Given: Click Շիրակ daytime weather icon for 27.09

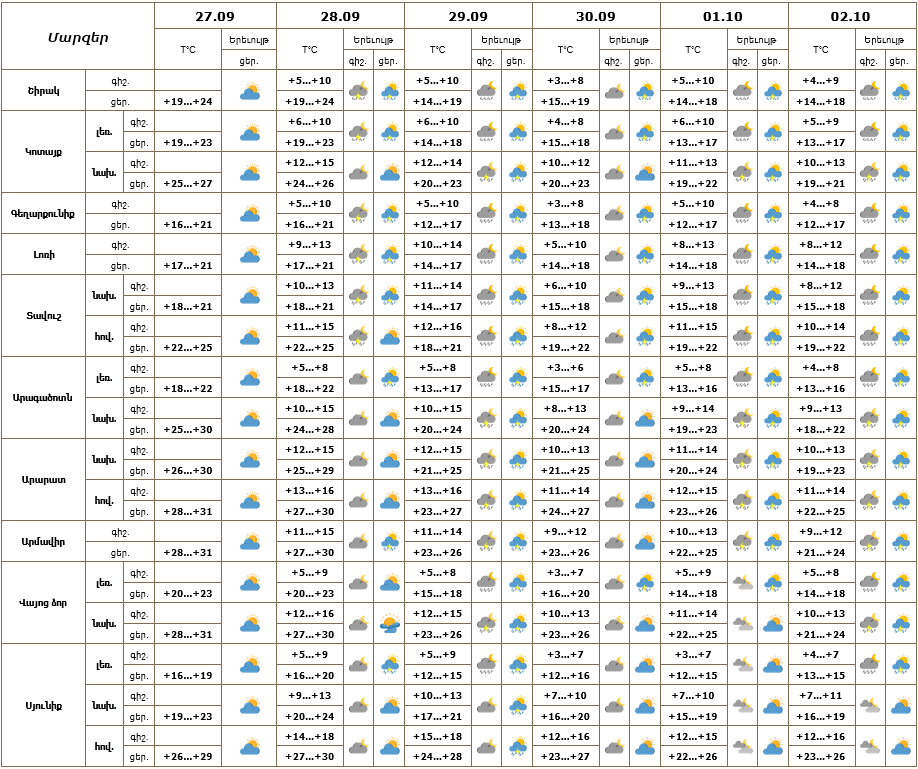Looking at the screenshot, I should click(x=250, y=92).
